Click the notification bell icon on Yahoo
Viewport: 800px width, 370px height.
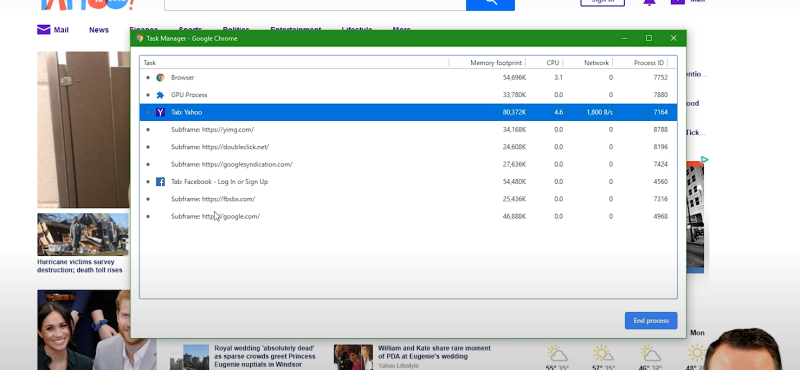[x=649, y=2]
